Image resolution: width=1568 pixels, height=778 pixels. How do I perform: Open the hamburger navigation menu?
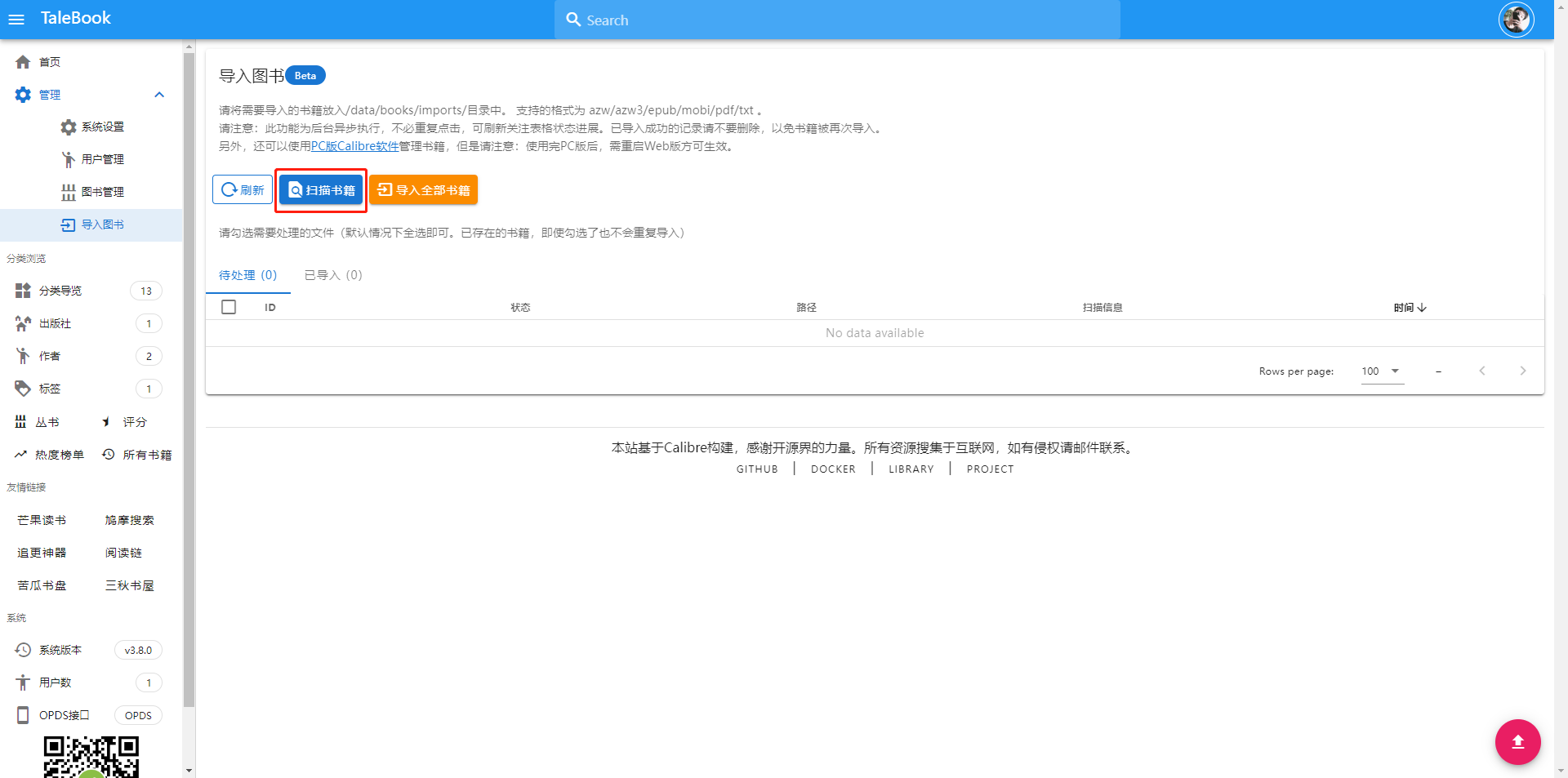pyautogui.click(x=16, y=20)
